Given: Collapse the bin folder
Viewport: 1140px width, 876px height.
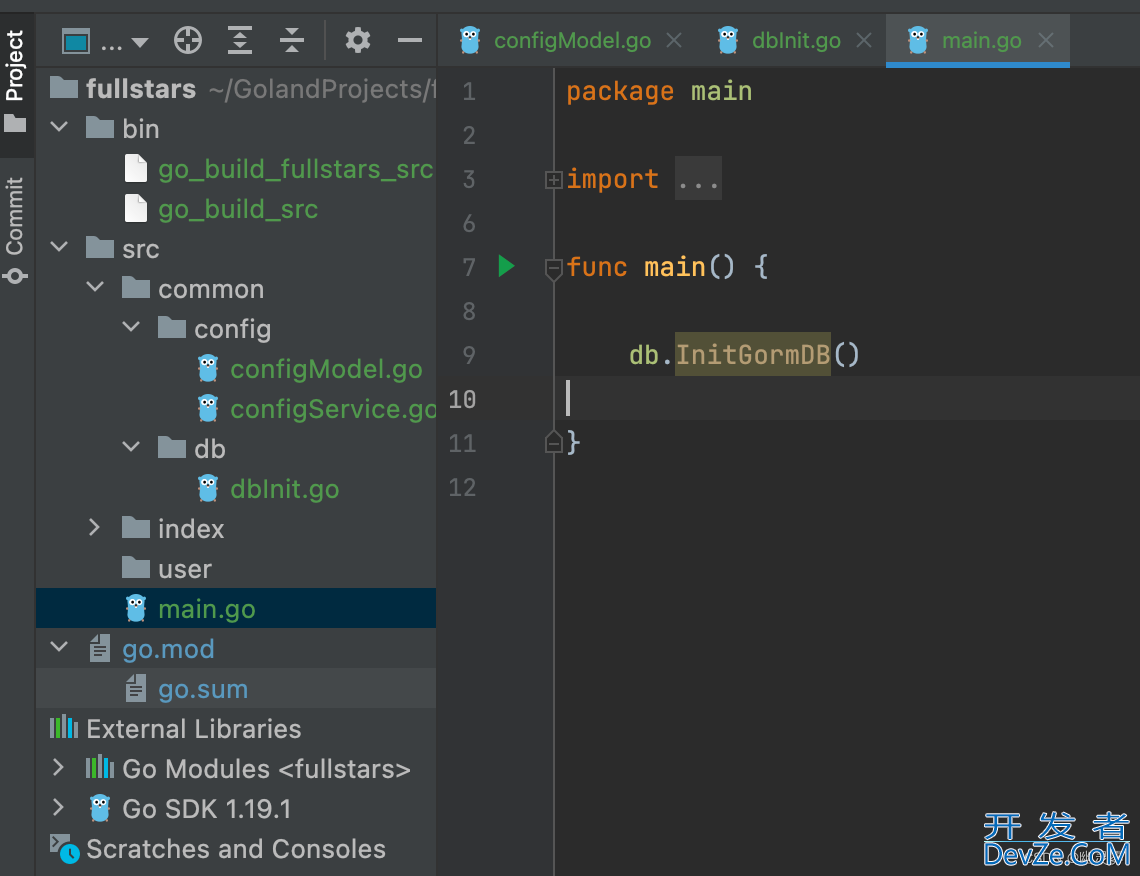Looking at the screenshot, I should tap(59, 129).
